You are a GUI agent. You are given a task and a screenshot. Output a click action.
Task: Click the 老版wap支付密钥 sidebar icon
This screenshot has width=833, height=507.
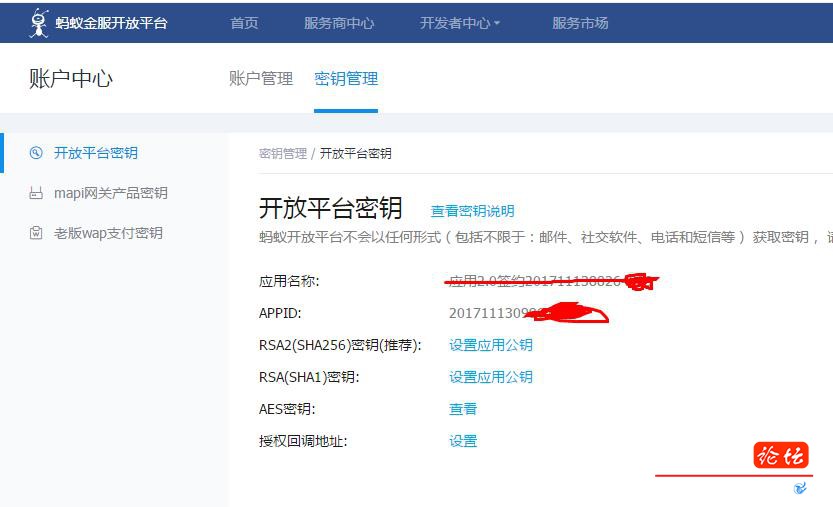tap(36, 233)
